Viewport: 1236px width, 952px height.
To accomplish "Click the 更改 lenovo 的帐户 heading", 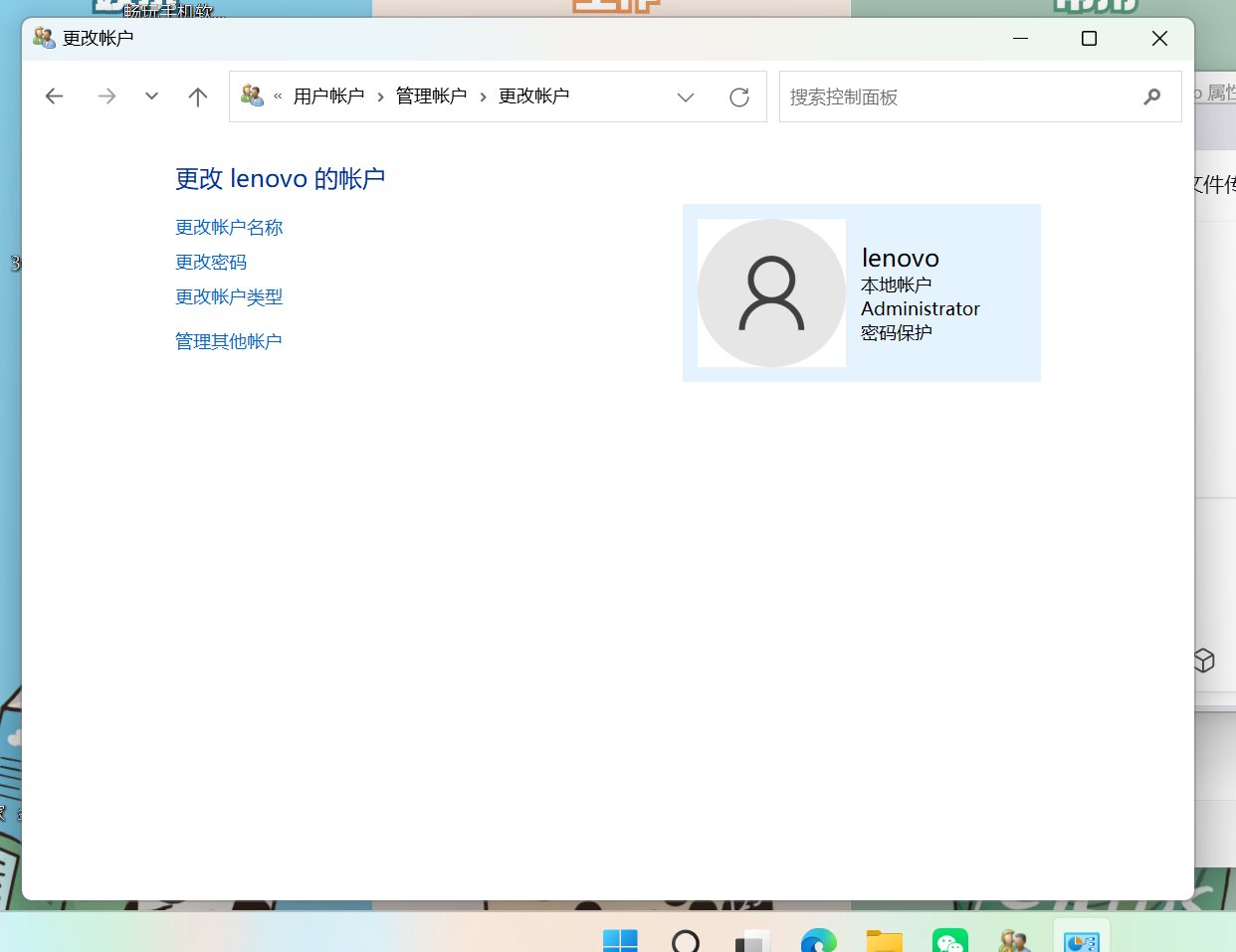I will tap(280, 179).
